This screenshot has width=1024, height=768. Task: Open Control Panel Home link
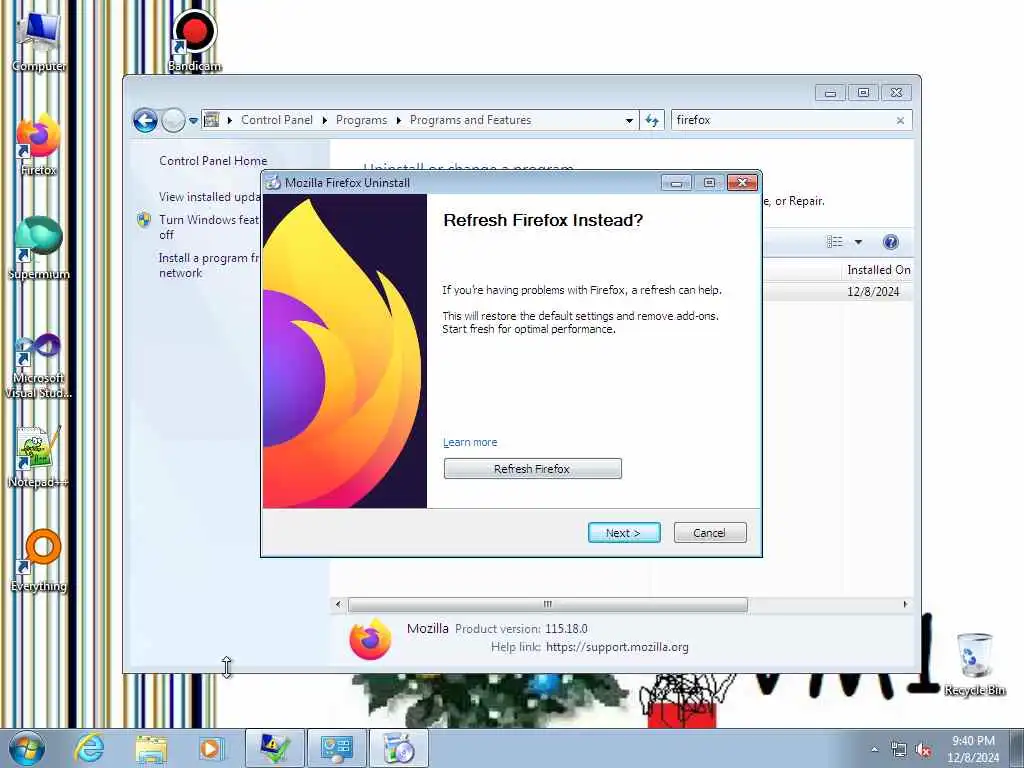pyautogui.click(x=213, y=161)
